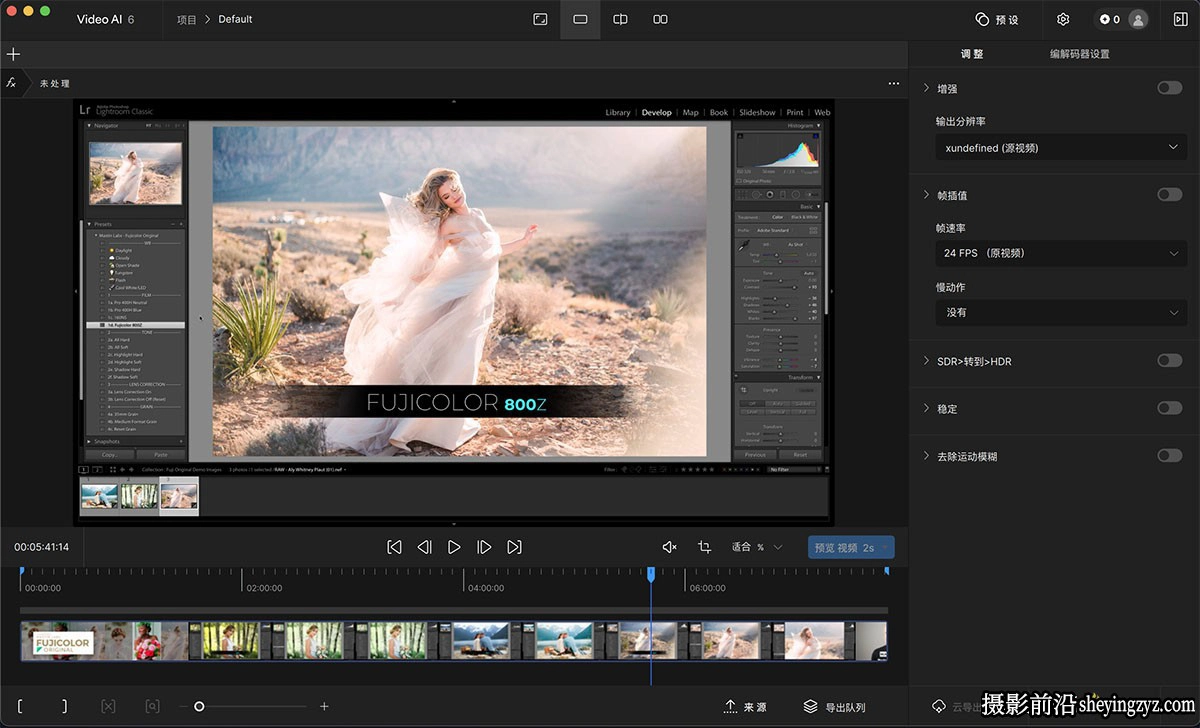Click the Fujicolor Original clip thumbnail
This screenshot has width=1200, height=728.
pos(62,641)
